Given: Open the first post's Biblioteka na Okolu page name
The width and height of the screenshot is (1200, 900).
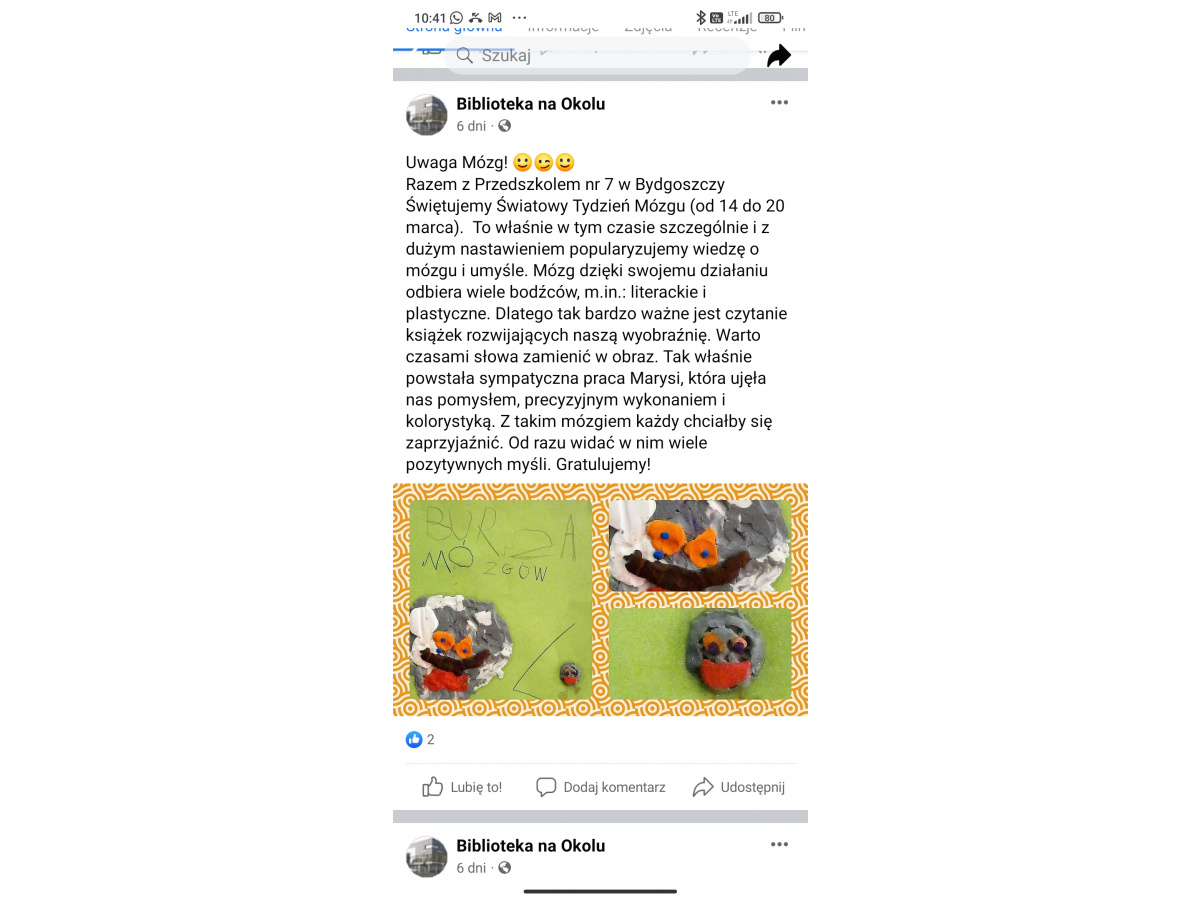Looking at the screenshot, I should click(x=530, y=104).
